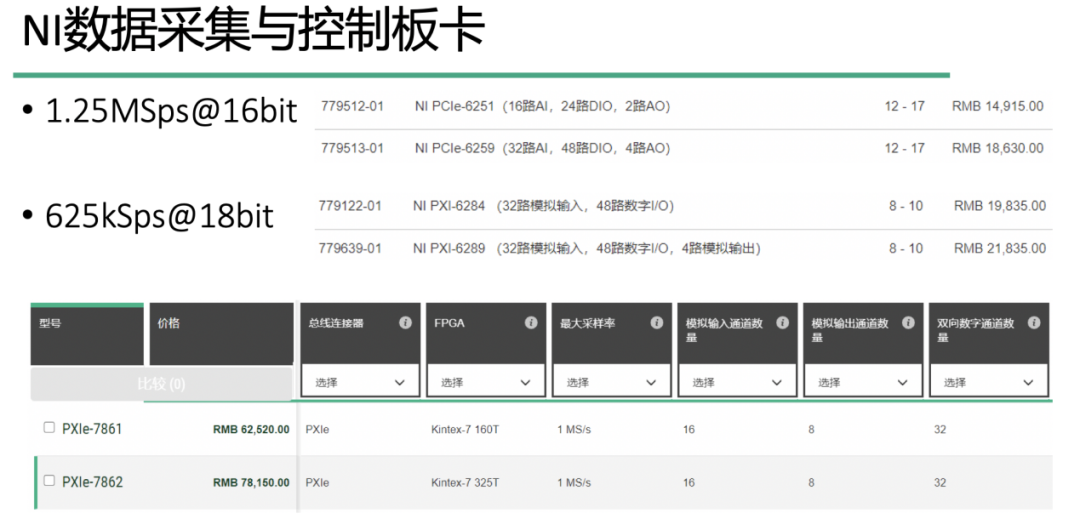This screenshot has height=519, width=1080.
Task: Click PXIe bus cell in PXIe-7862 row
Action: [x=317, y=483]
